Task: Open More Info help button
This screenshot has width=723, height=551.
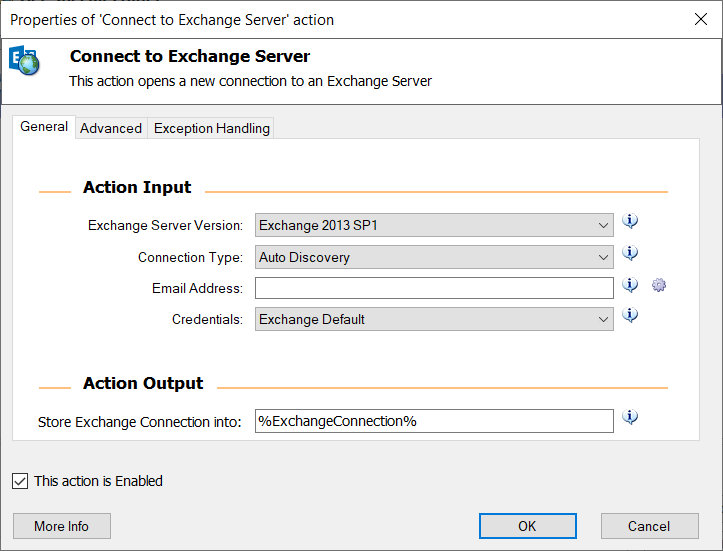Action: [x=62, y=526]
